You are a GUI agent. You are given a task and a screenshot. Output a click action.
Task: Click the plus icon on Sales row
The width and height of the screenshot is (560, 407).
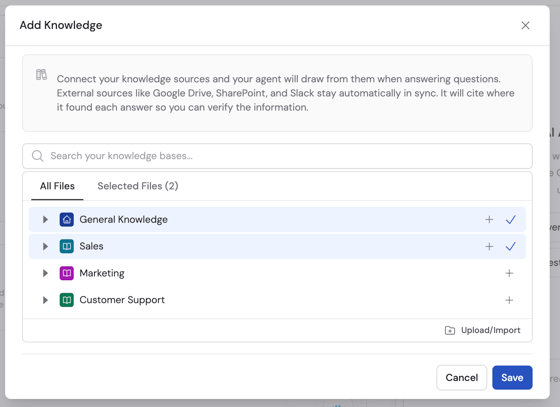point(489,246)
